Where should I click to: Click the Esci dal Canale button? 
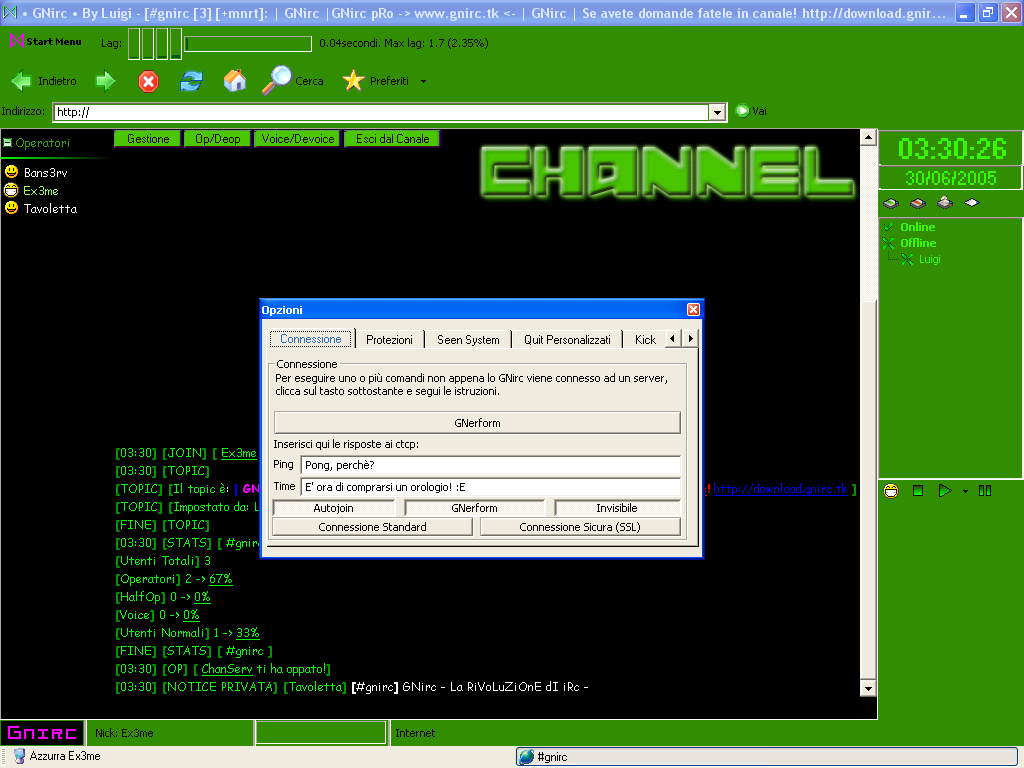[x=392, y=139]
